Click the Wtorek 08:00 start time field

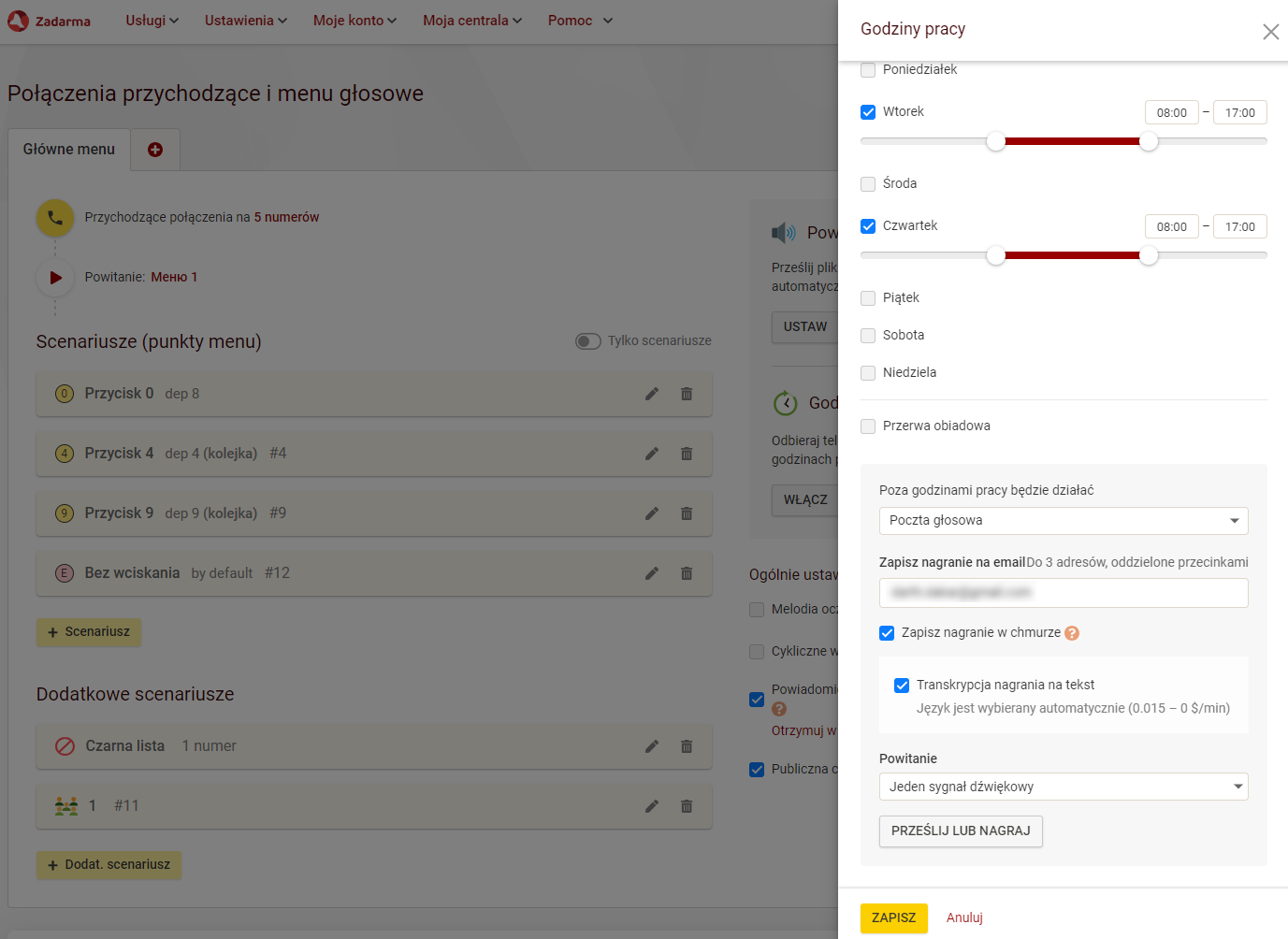pyautogui.click(x=1172, y=112)
